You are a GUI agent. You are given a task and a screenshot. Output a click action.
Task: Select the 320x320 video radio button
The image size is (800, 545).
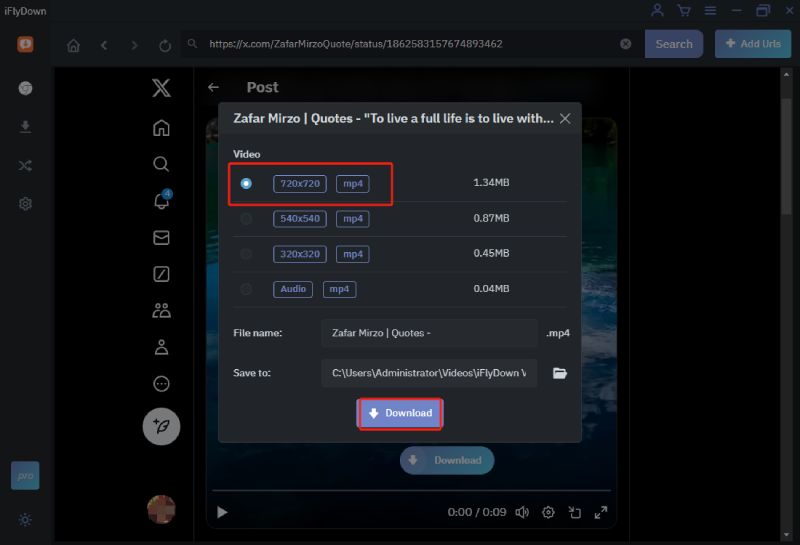point(246,254)
